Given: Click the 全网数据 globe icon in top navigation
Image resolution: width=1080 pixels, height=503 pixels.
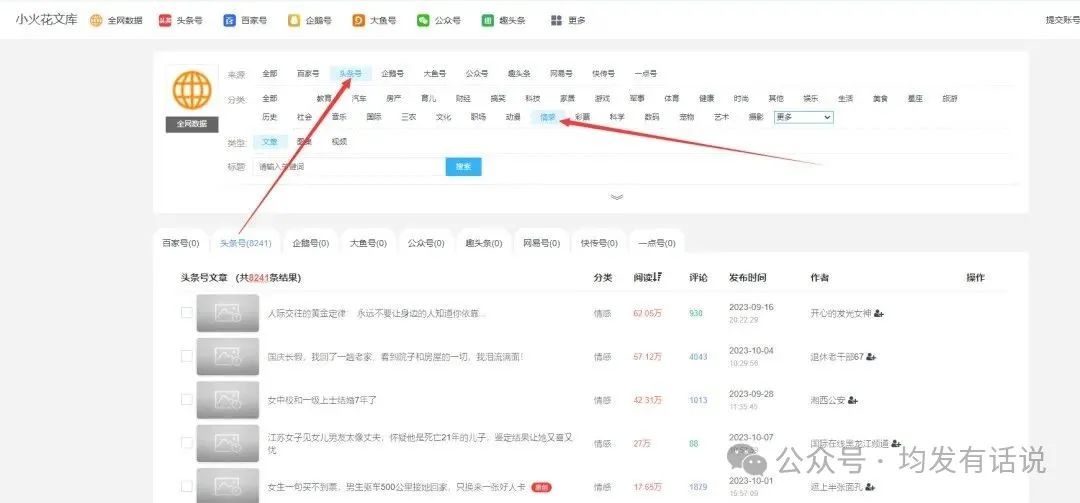Looking at the screenshot, I should point(96,21).
